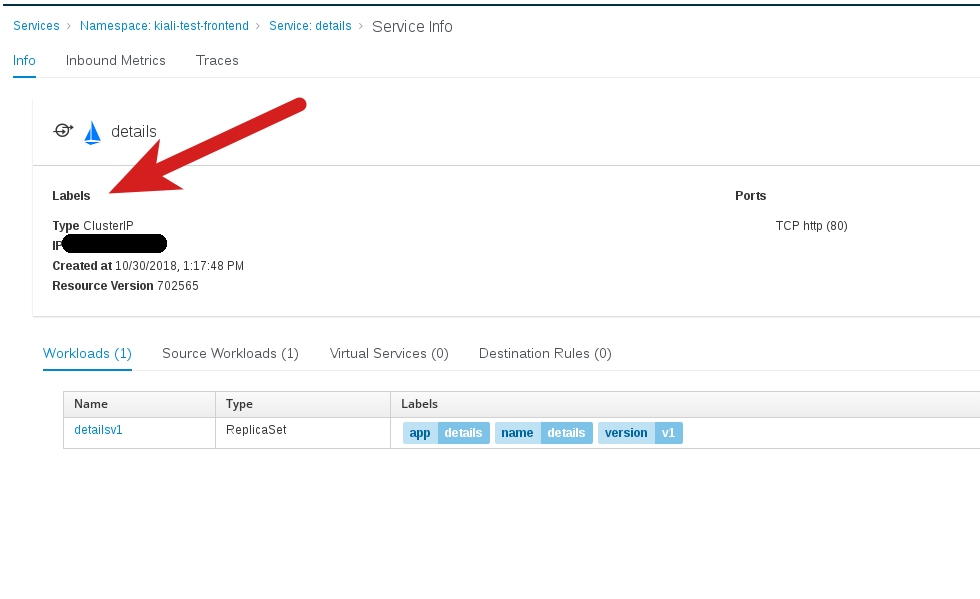
Task: Click the Labels column header in table
Action: (x=685, y=405)
